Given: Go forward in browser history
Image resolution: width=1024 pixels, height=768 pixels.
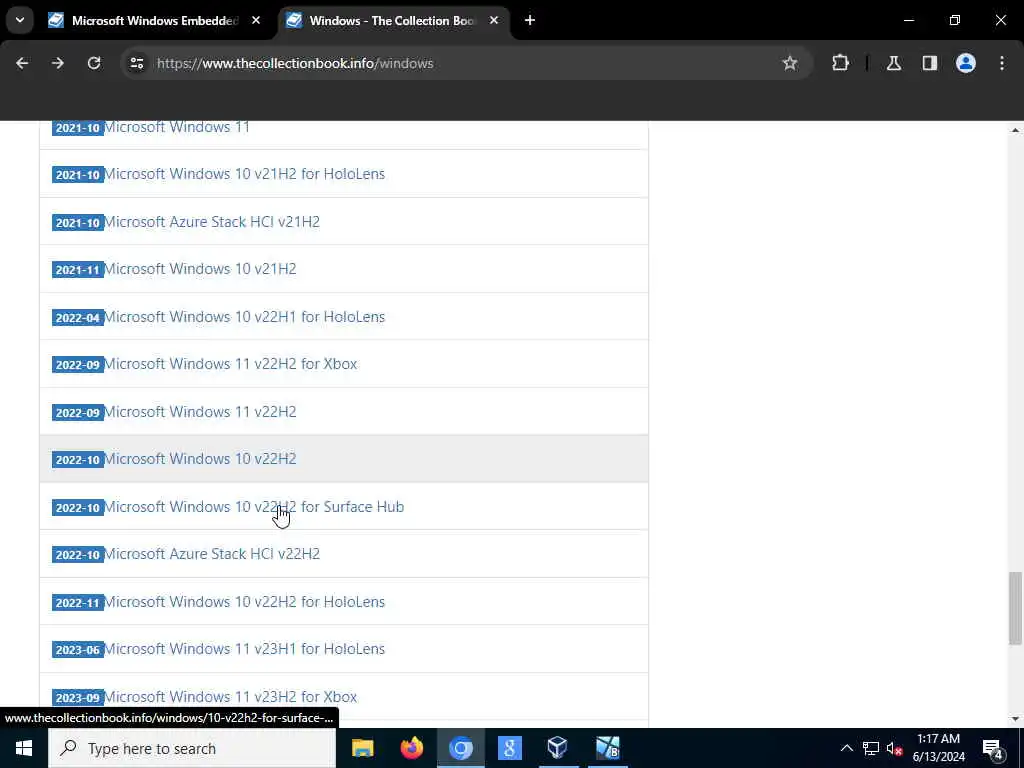Looking at the screenshot, I should [x=58, y=63].
